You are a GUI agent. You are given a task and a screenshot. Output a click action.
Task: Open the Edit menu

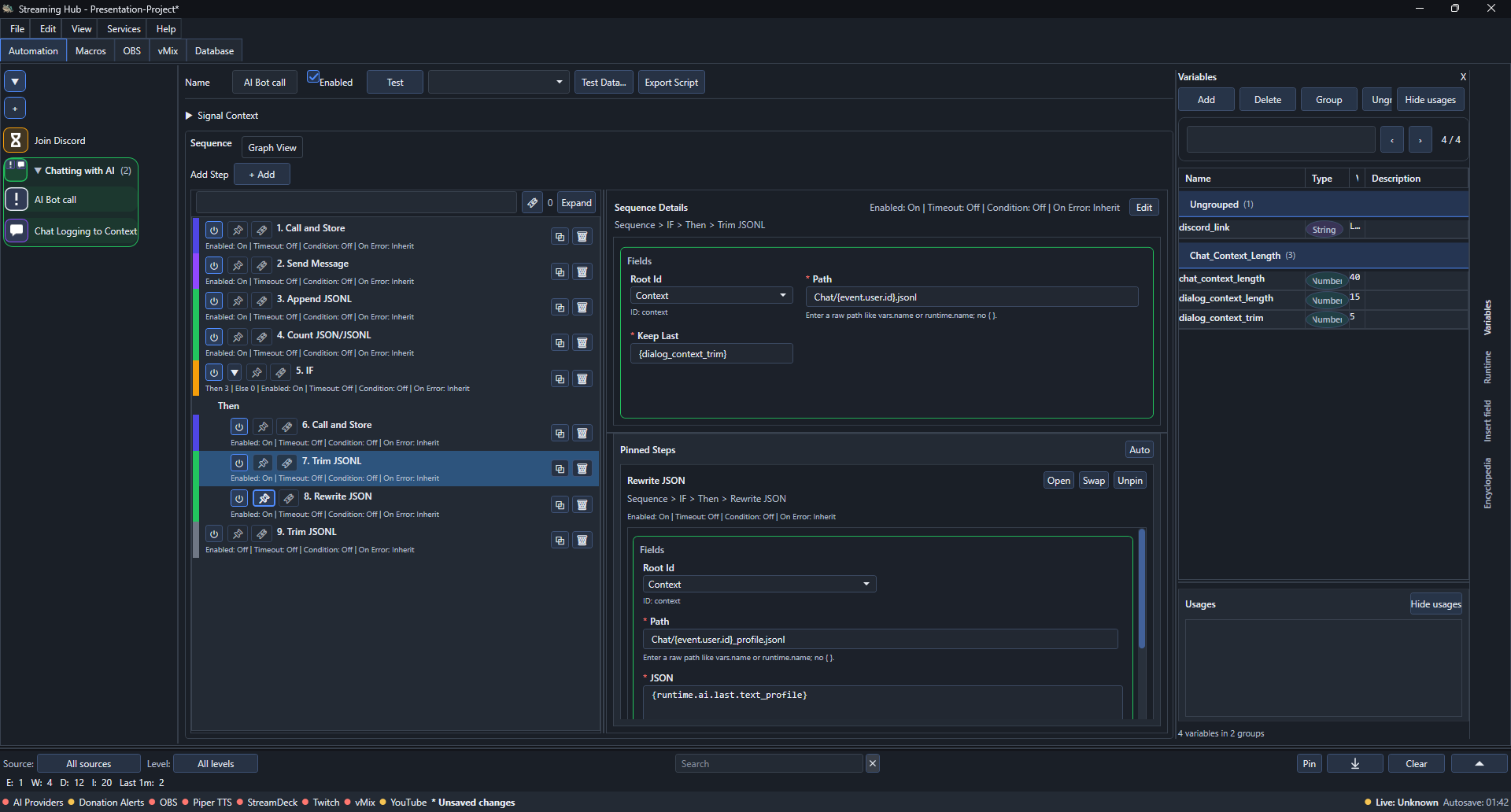click(48, 29)
